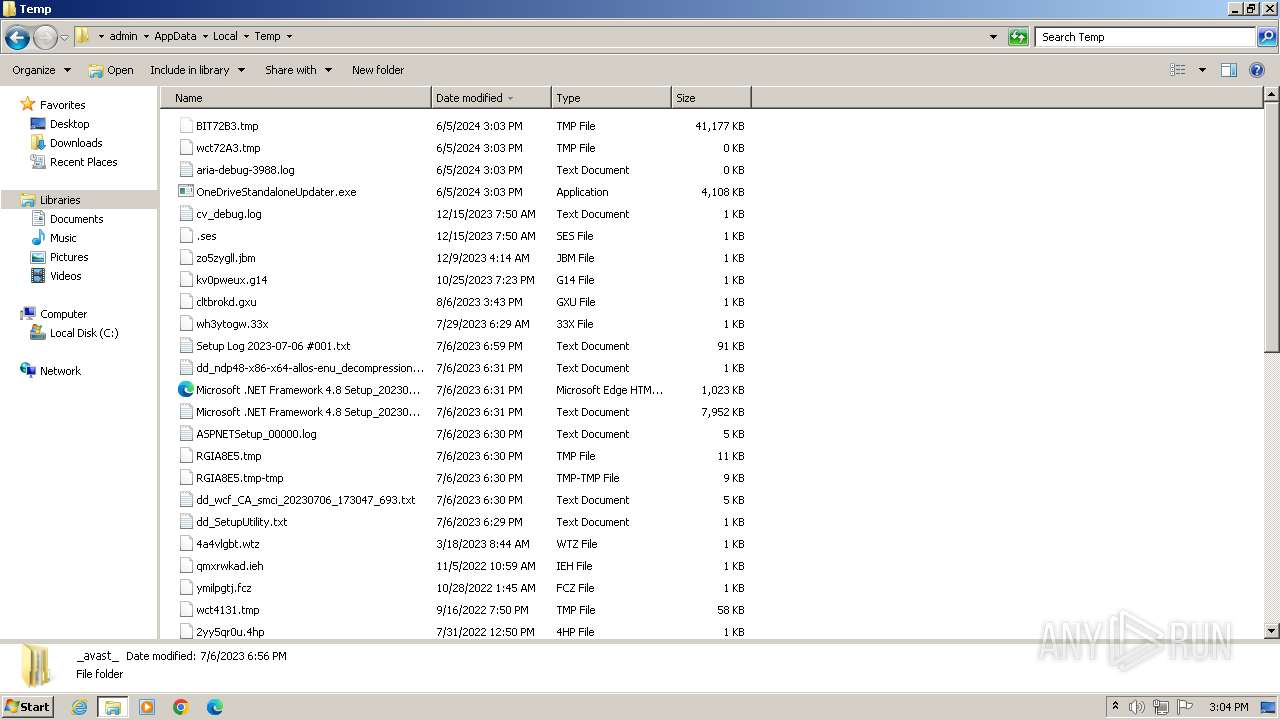Click the Search Temp input field

[x=1145, y=37]
